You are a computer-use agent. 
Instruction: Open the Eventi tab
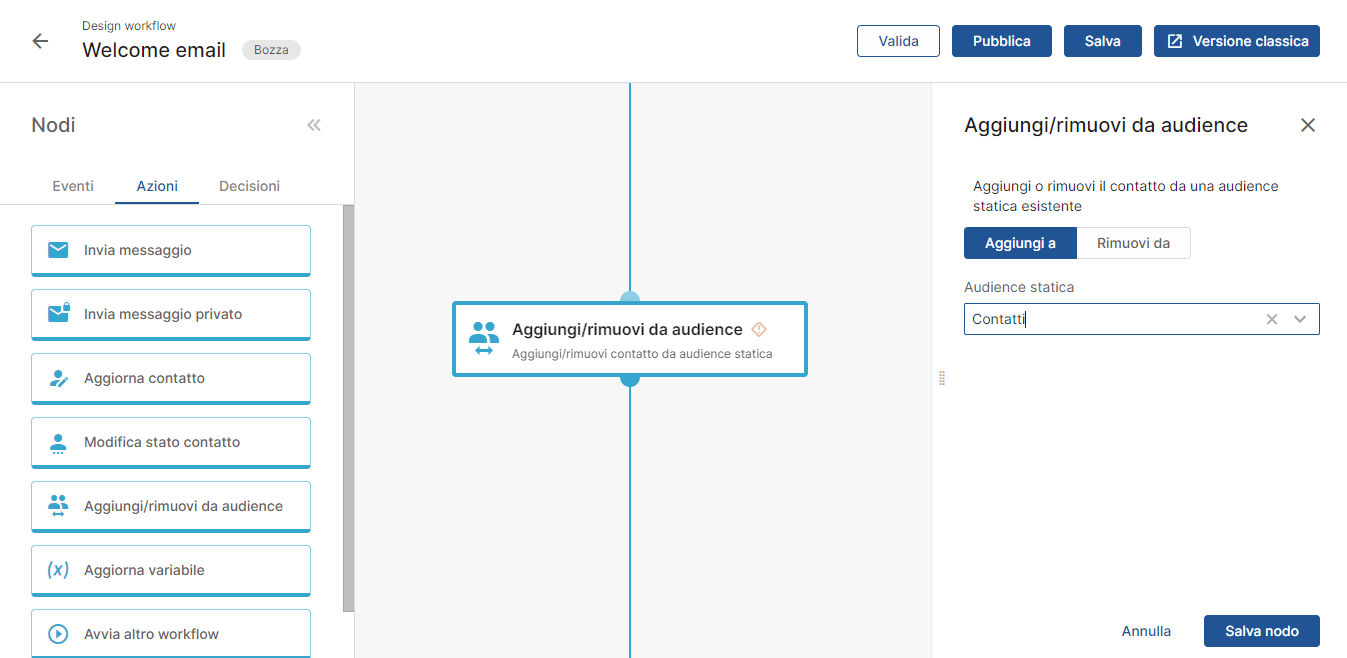[73, 186]
